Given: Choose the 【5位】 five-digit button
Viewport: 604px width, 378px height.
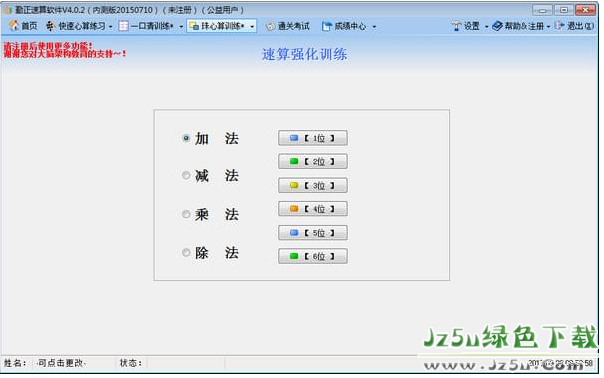Looking at the screenshot, I should [313, 233].
